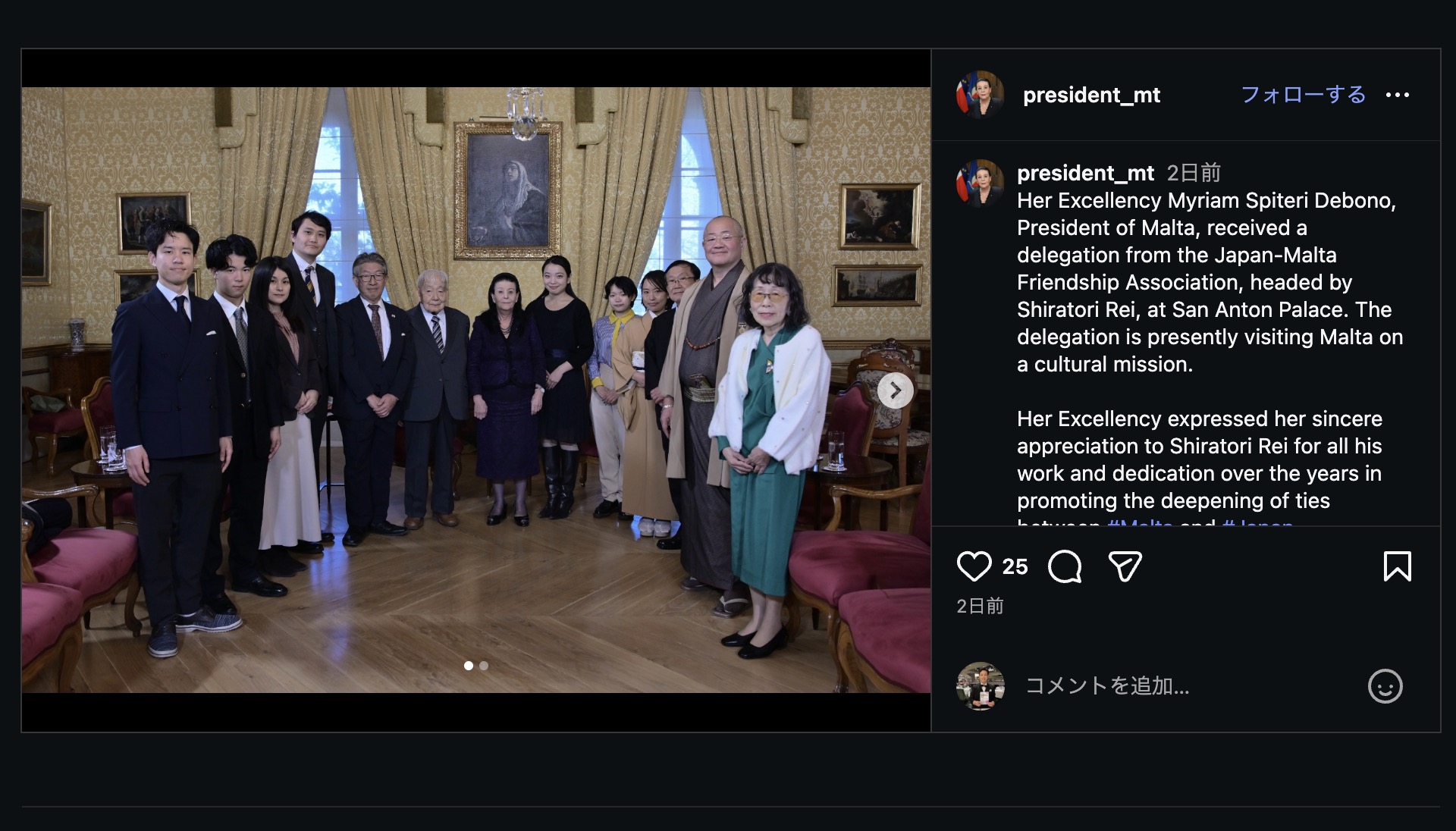This screenshot has height=831, width=1456.
Task: Open president_mt username in post header
Action: coord(1091,95)
